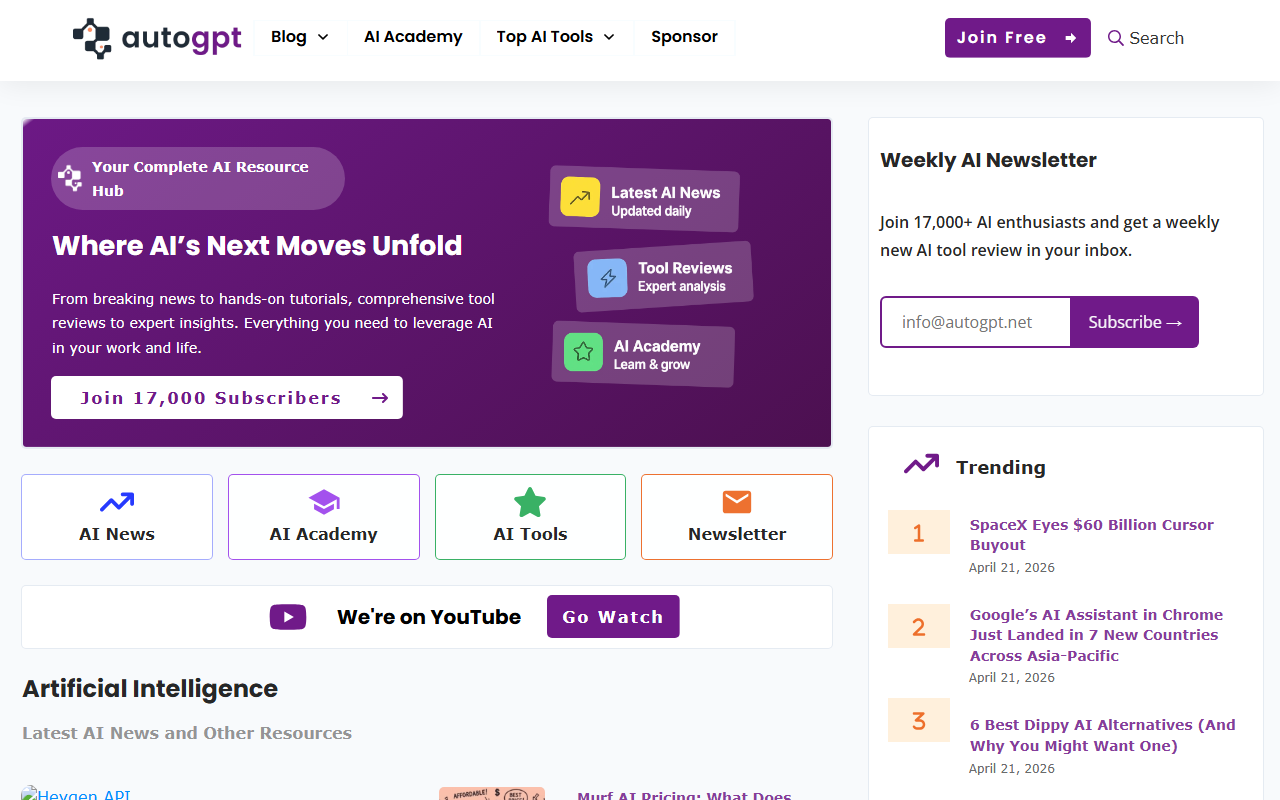
Task: Click the Newsletter orange envelope icon
Action: click(737, 502)
